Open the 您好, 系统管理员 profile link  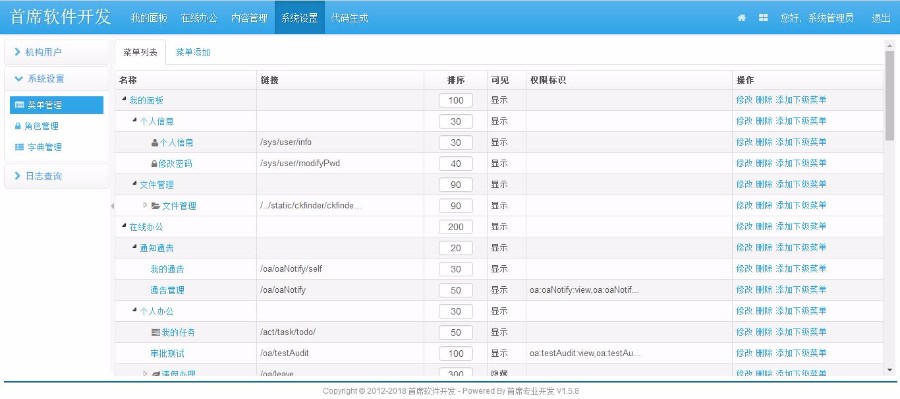[x=817, y=18]
